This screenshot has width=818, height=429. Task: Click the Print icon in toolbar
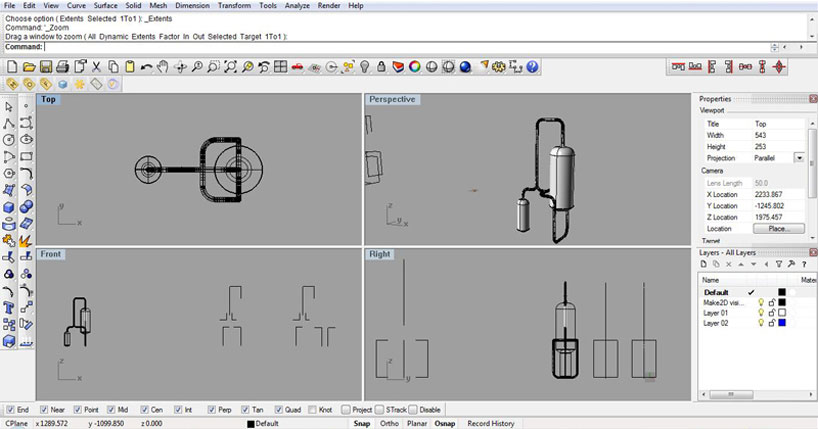click(x=62, y=67)
